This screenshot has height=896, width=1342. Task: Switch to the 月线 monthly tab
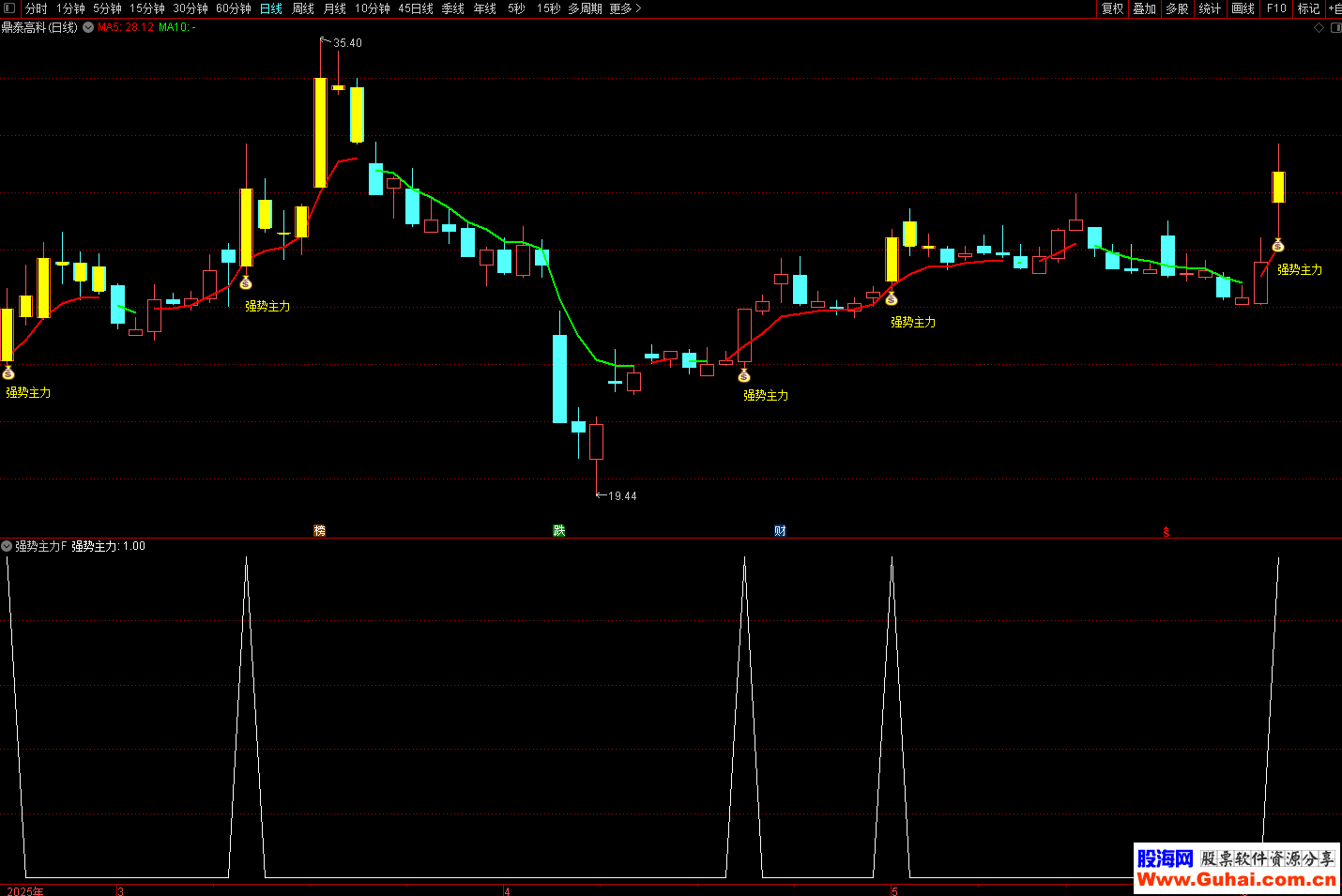335,8
